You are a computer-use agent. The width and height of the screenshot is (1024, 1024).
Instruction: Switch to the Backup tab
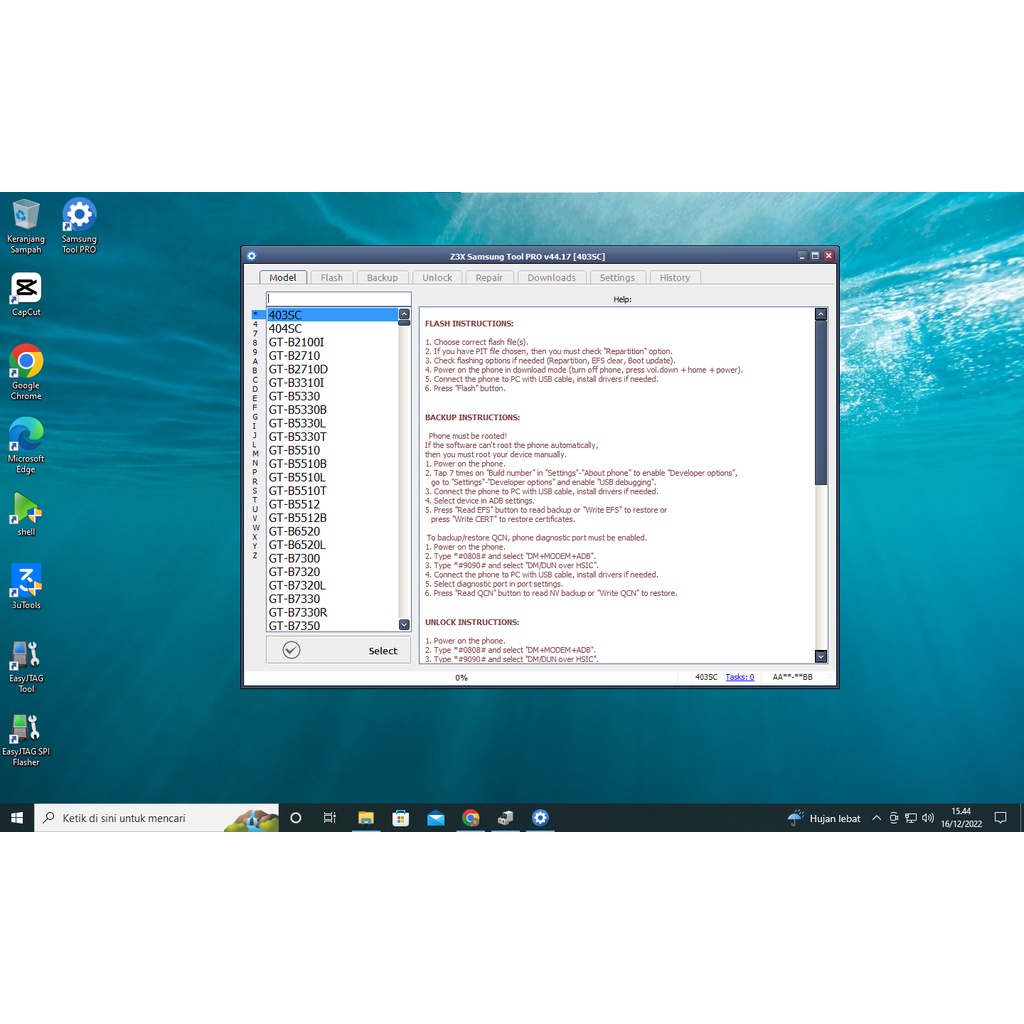pyautogui.click(x=382, y=278)
